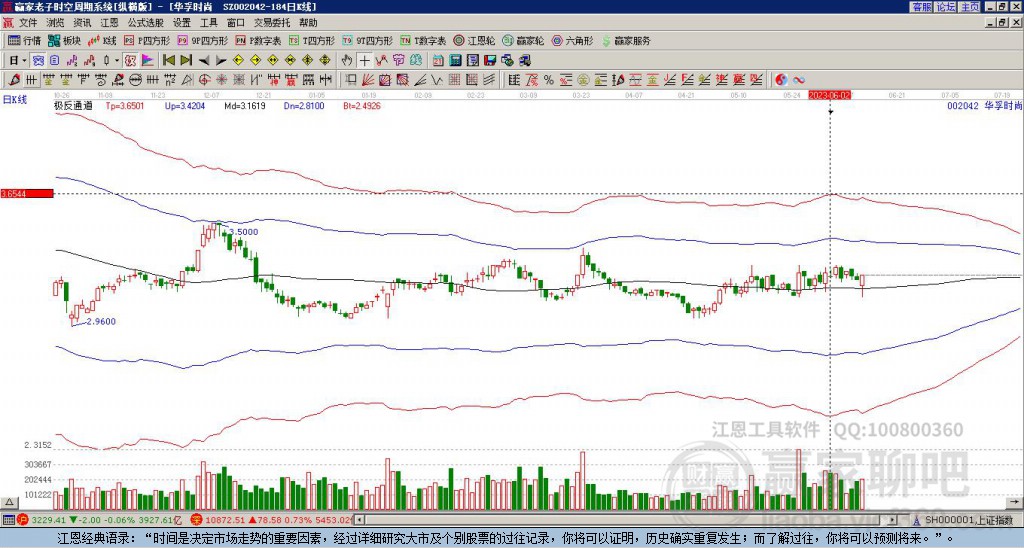Open the 9P四方形 tool

pos(203,40)
